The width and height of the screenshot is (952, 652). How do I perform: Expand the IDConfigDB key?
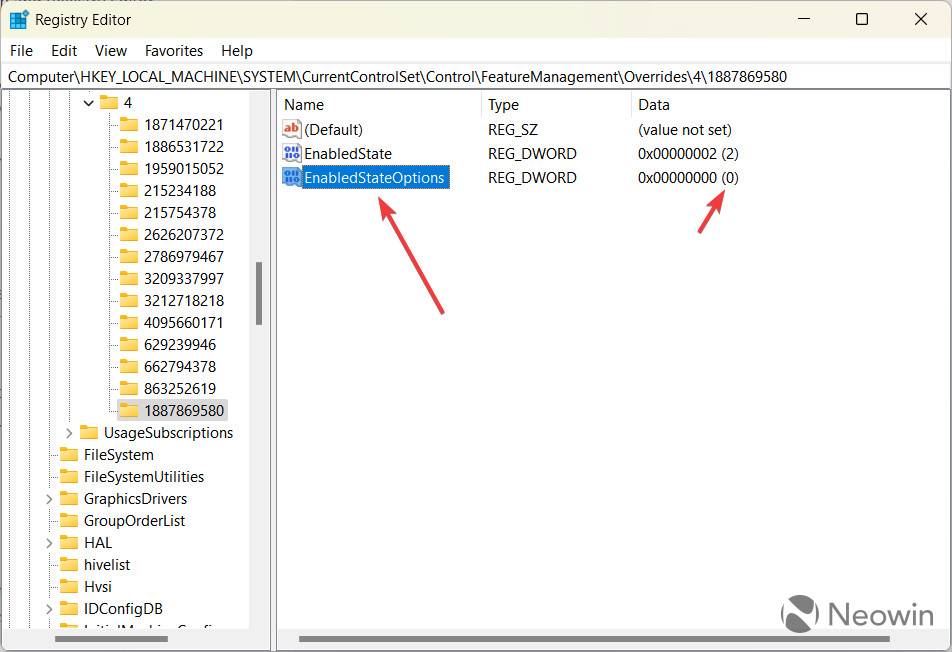(49, 609)
